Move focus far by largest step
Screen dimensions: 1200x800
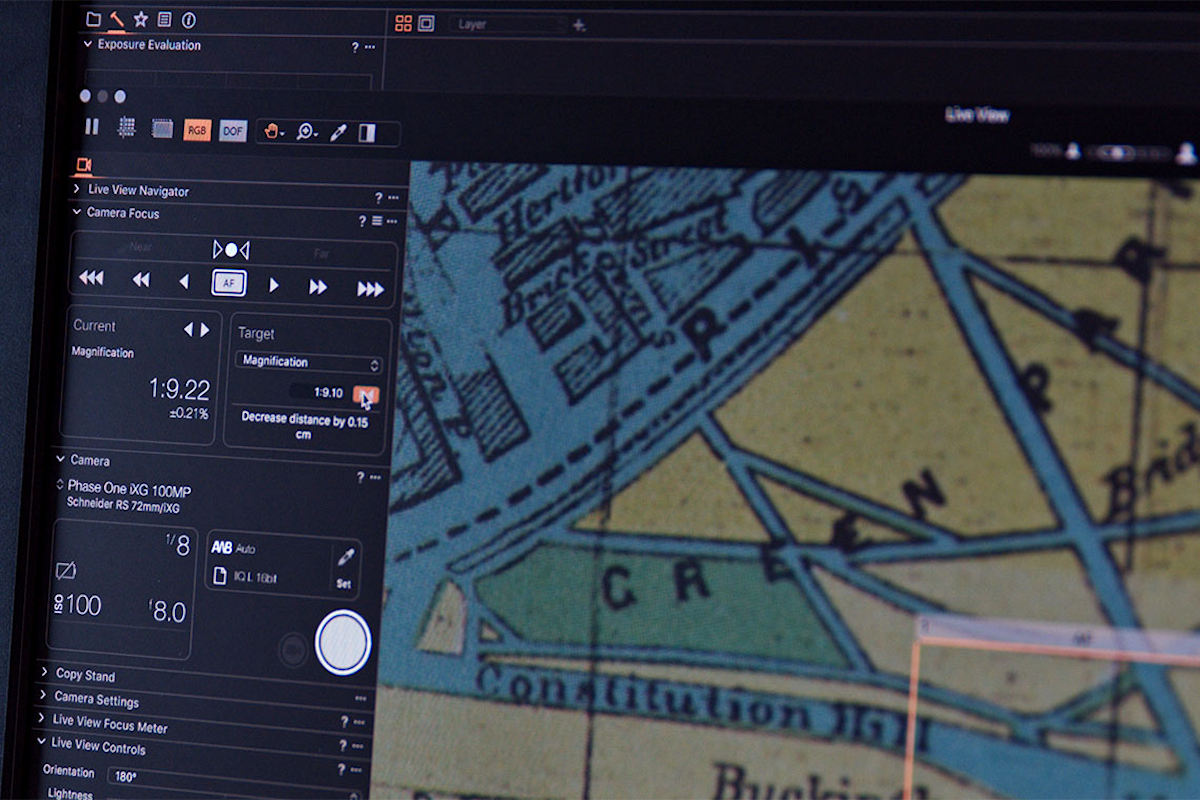coord(370,289)
